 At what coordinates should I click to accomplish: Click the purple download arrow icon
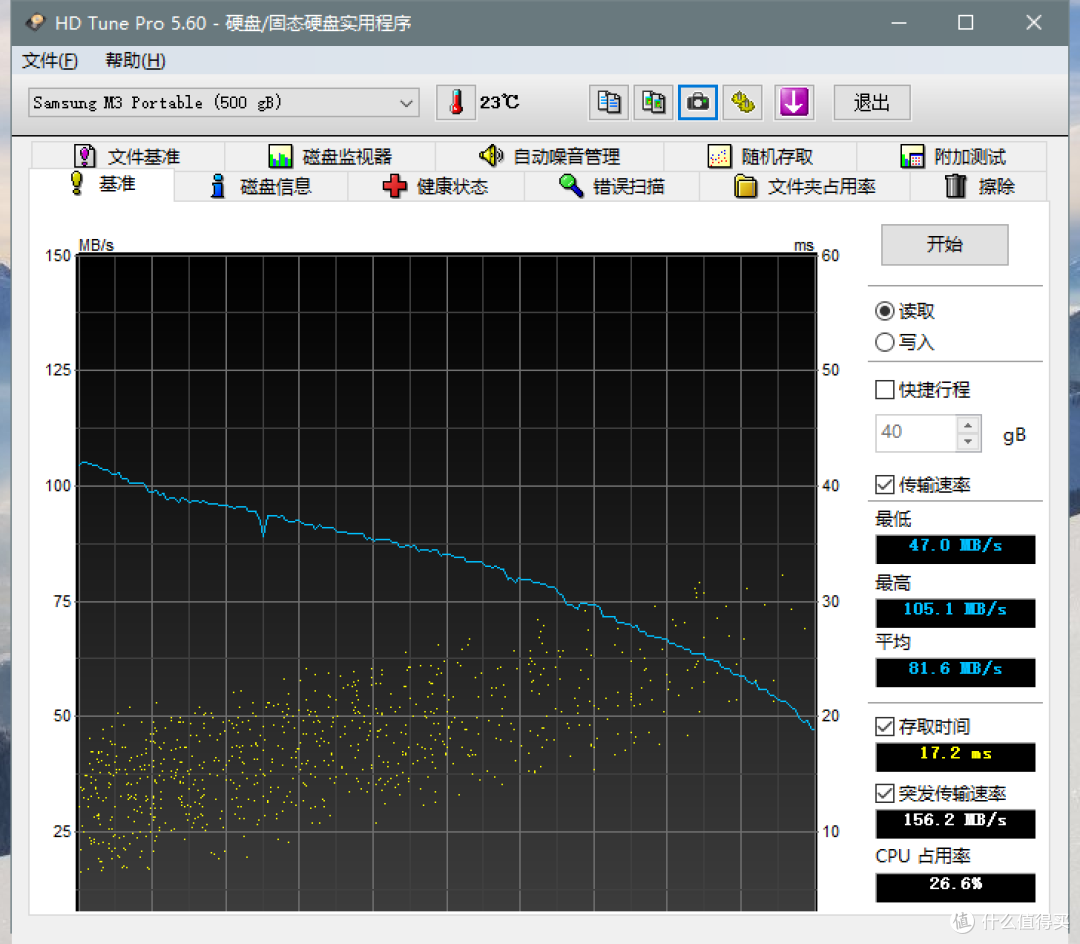point(794,103)
